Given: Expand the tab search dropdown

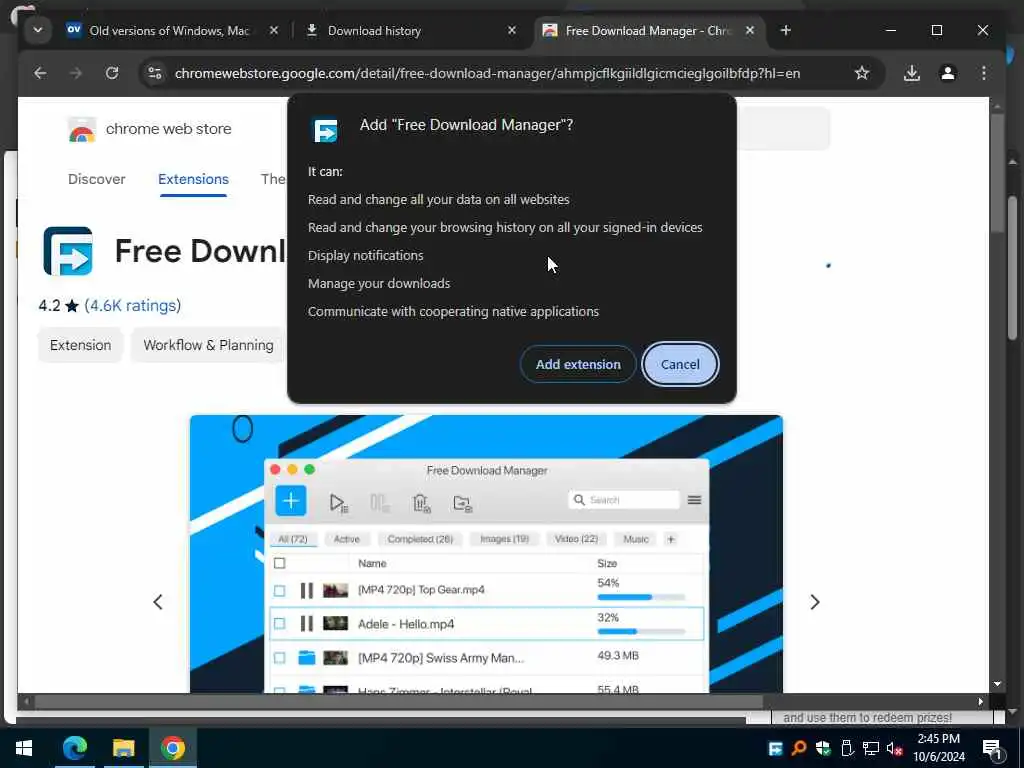Looking at the screenshot, I should tap(38, 30).
